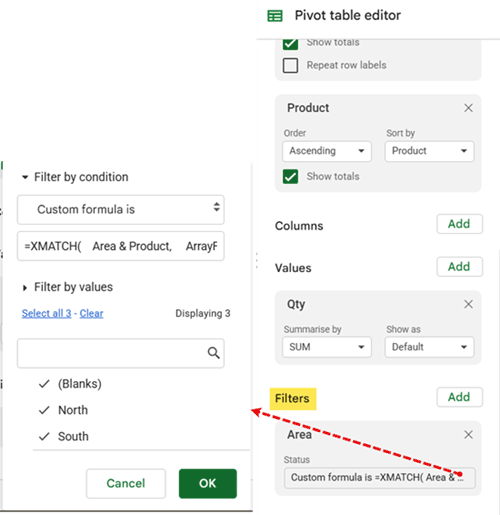Screen dimensions: 500x515
Task: Click the XMATCH custom formula input
Action: (121, 246)
